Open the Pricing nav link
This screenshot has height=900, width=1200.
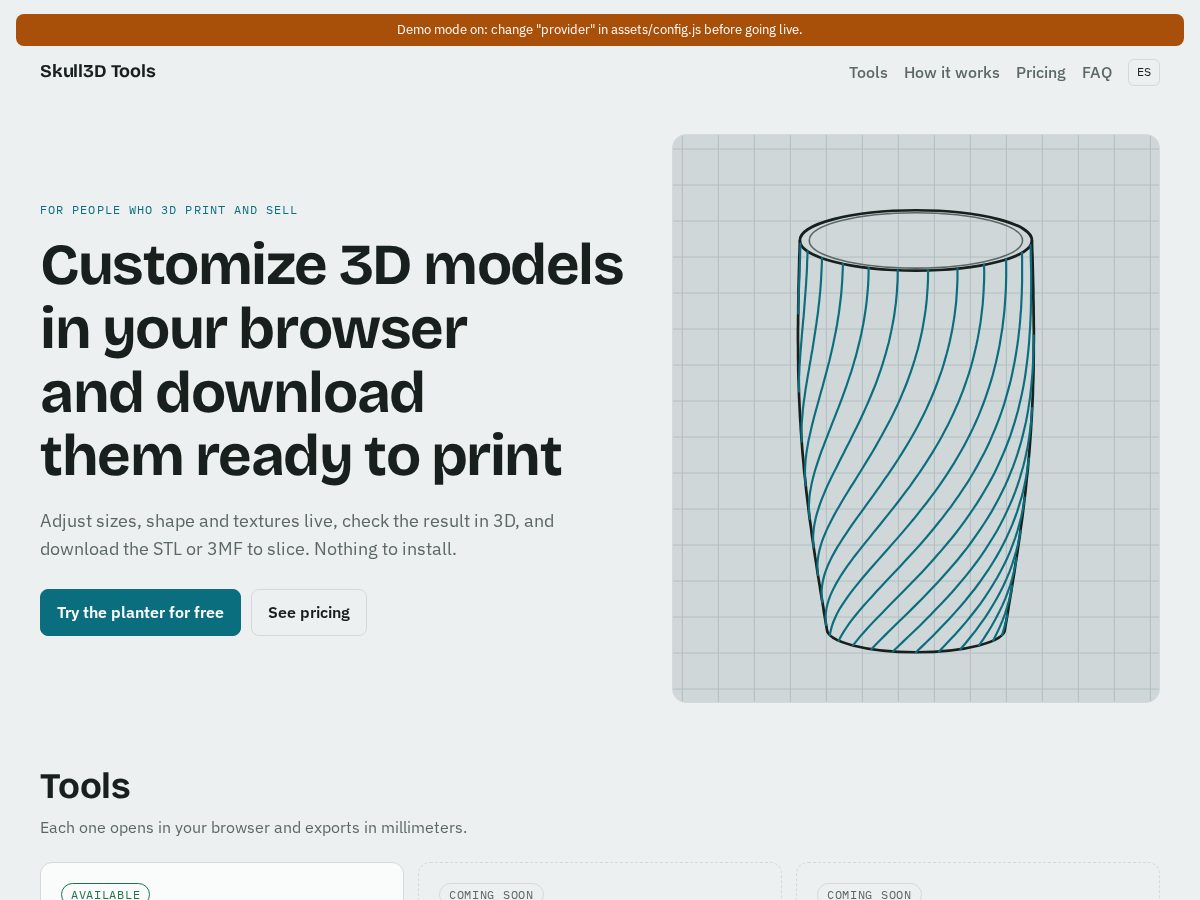1041,72
